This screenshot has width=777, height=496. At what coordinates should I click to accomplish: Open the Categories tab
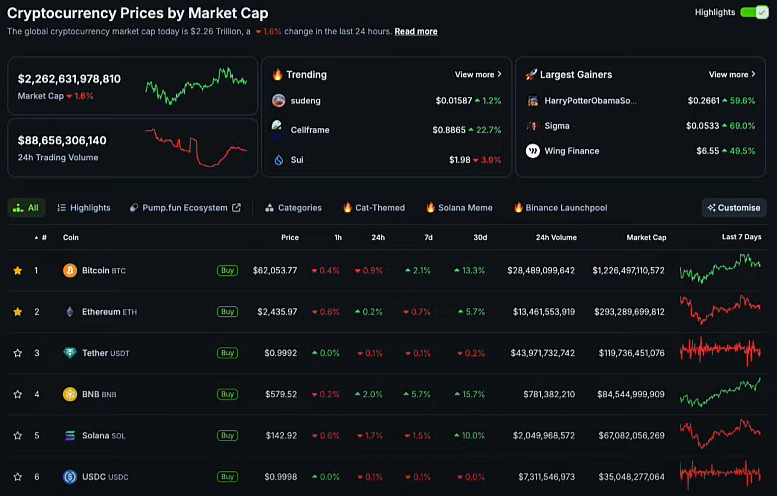293,208
